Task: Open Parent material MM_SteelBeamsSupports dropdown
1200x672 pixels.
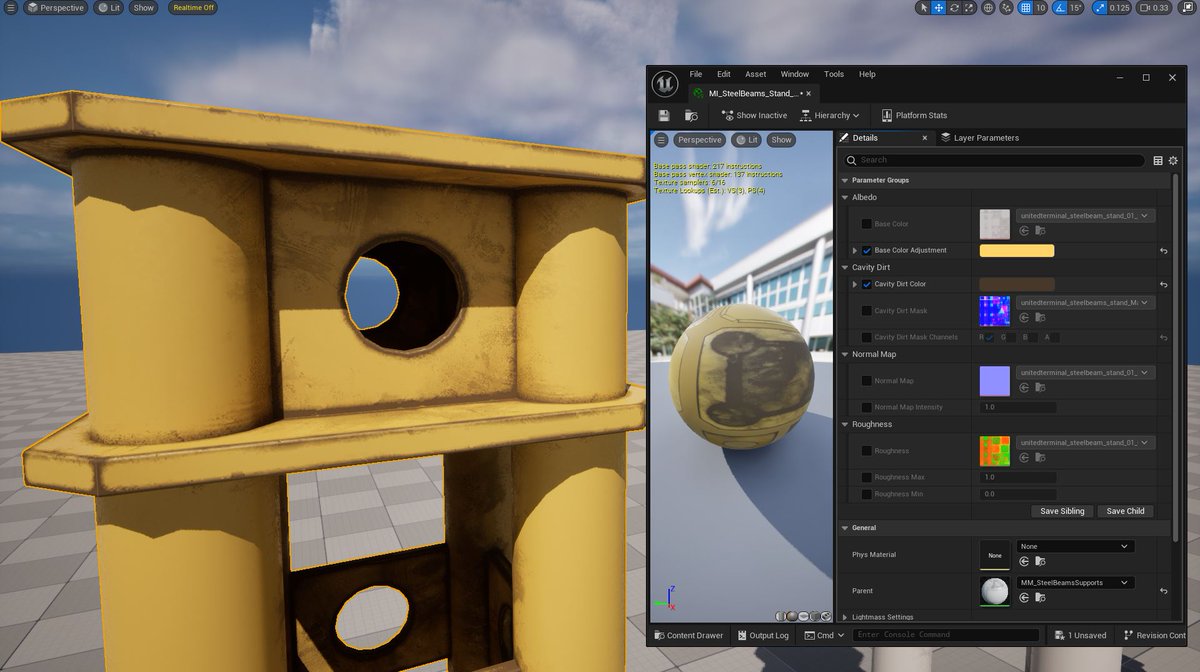Action: pos(1076,582)
